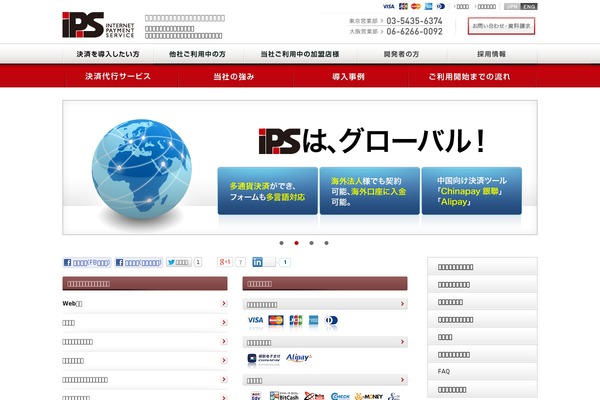Expand the gray bar above the BitCash logo

[x=325, y=380]
